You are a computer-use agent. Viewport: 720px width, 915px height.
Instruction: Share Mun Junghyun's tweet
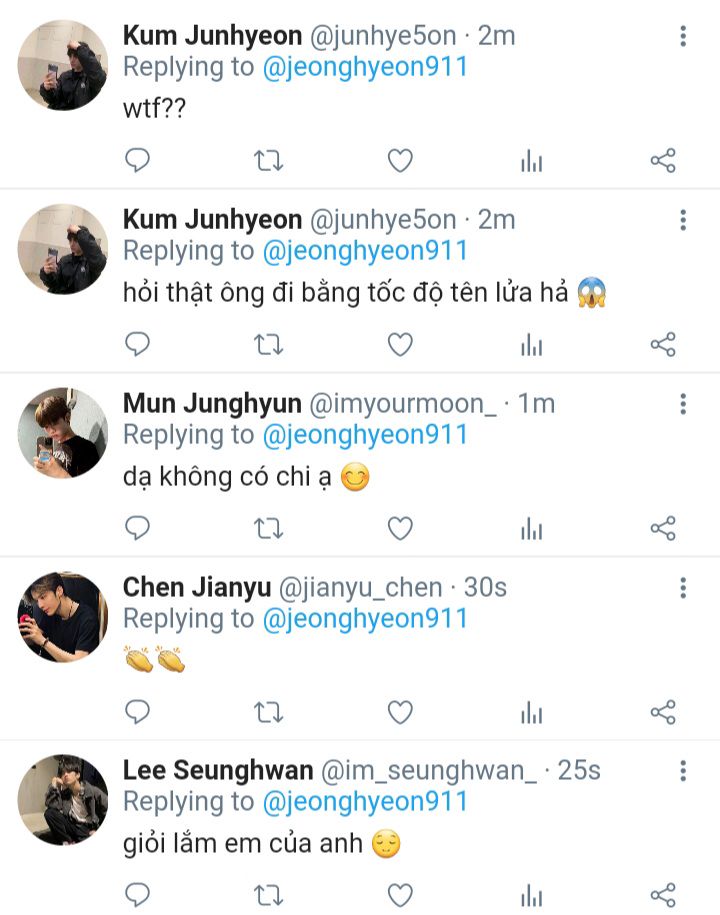(x=663, y=528)
